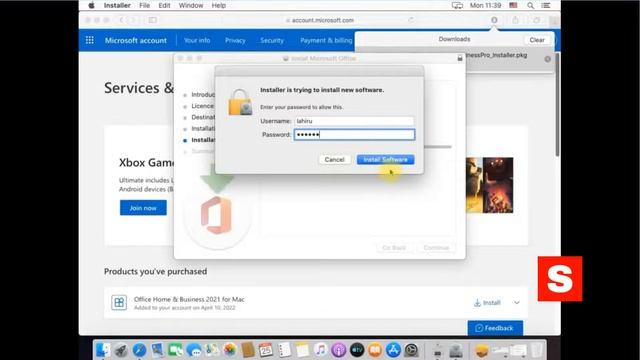Click the Install link for Office 2021
The width and height of the screenshot is (640, 360).
point(487,303)
